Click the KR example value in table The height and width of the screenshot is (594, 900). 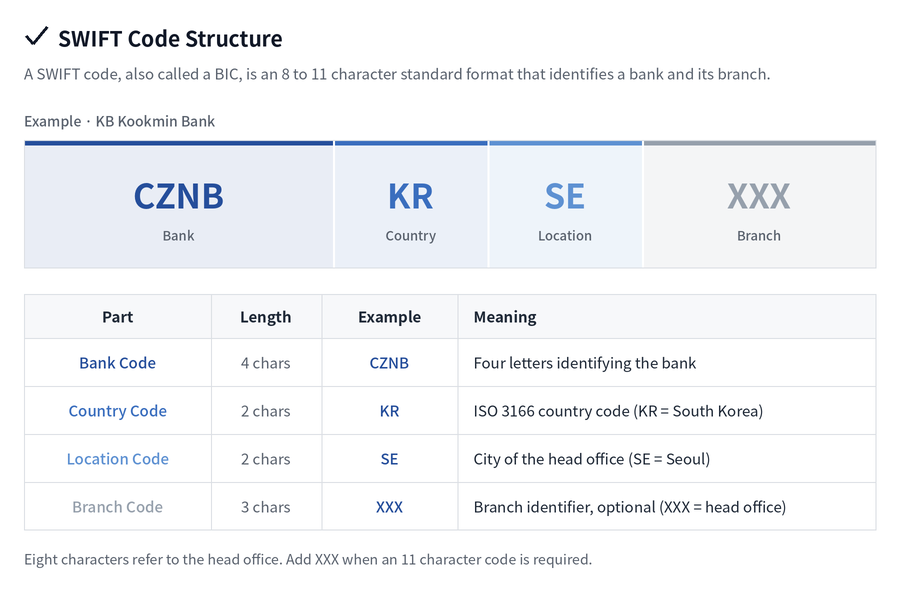point(389,411)
